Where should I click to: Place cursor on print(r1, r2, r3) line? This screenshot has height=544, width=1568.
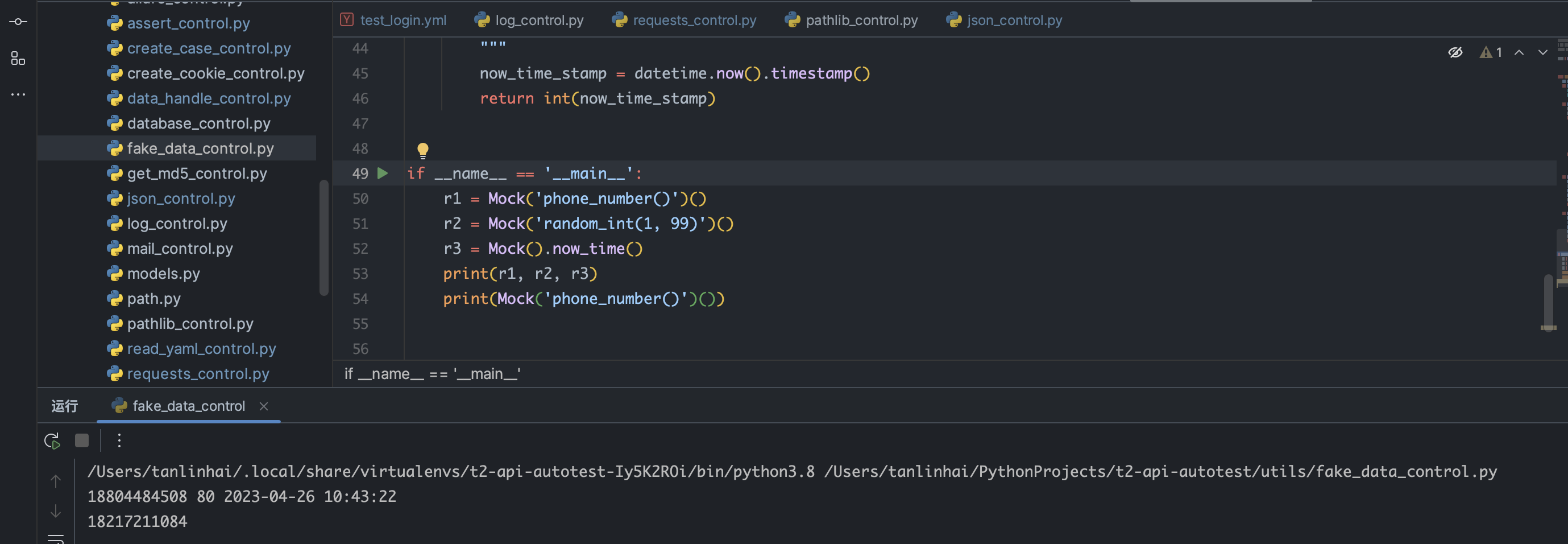click(x=520, y=274)
